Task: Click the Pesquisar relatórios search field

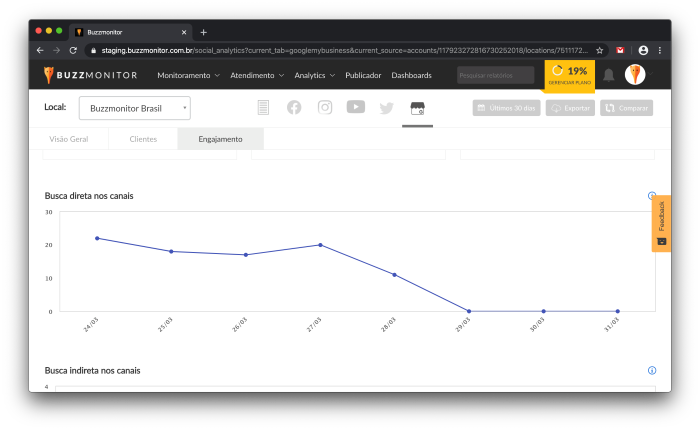Action: pos(496,75)
